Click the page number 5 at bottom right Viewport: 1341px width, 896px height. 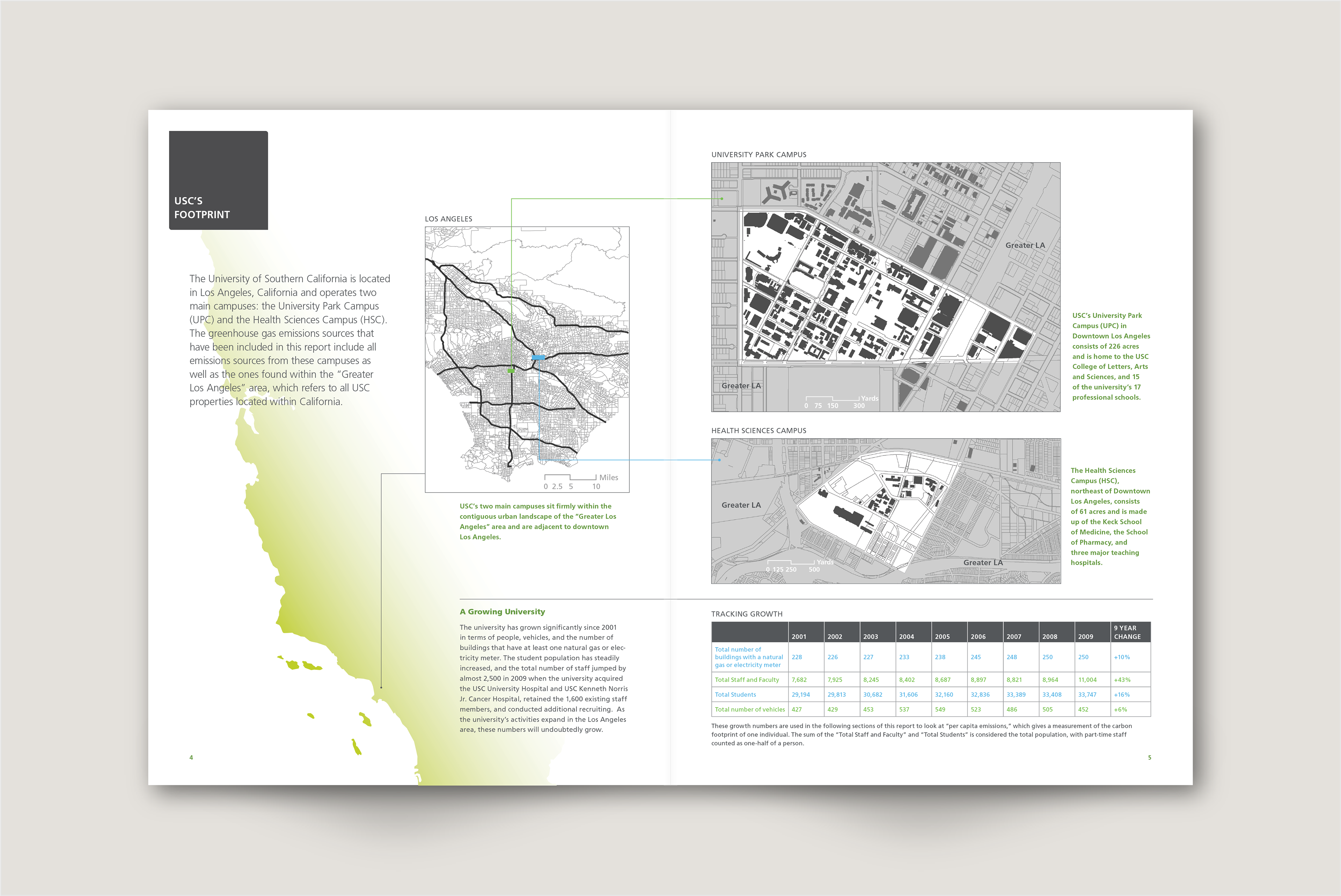tap(1150, 757)
